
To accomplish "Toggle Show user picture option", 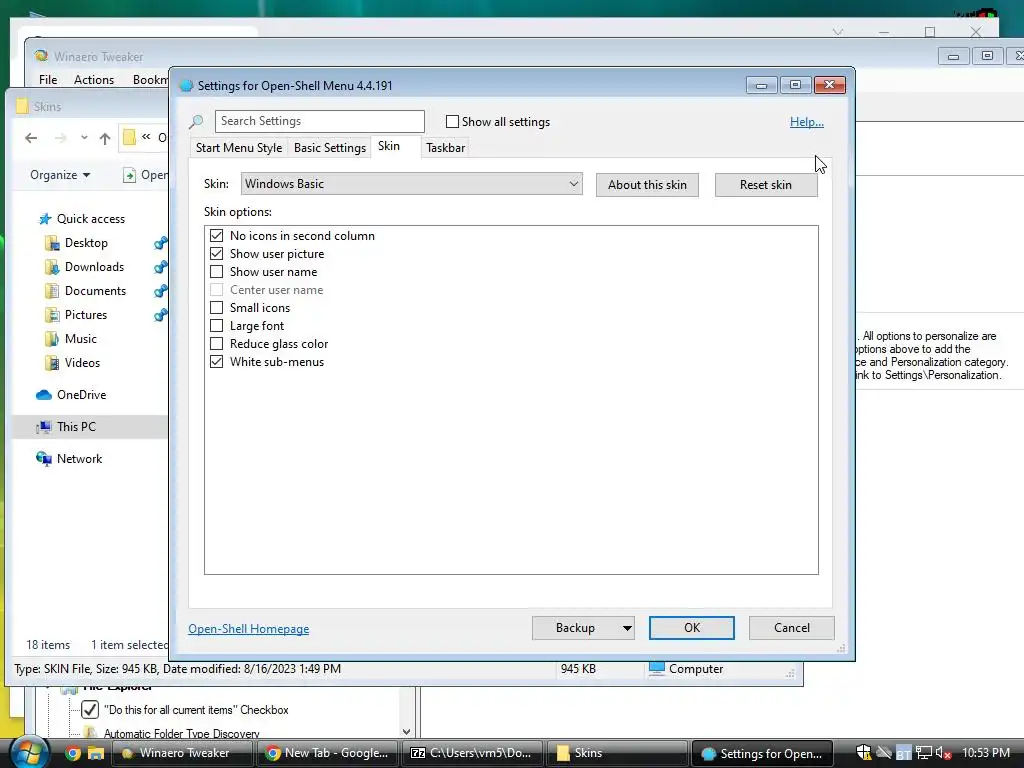I will (216, 253).
